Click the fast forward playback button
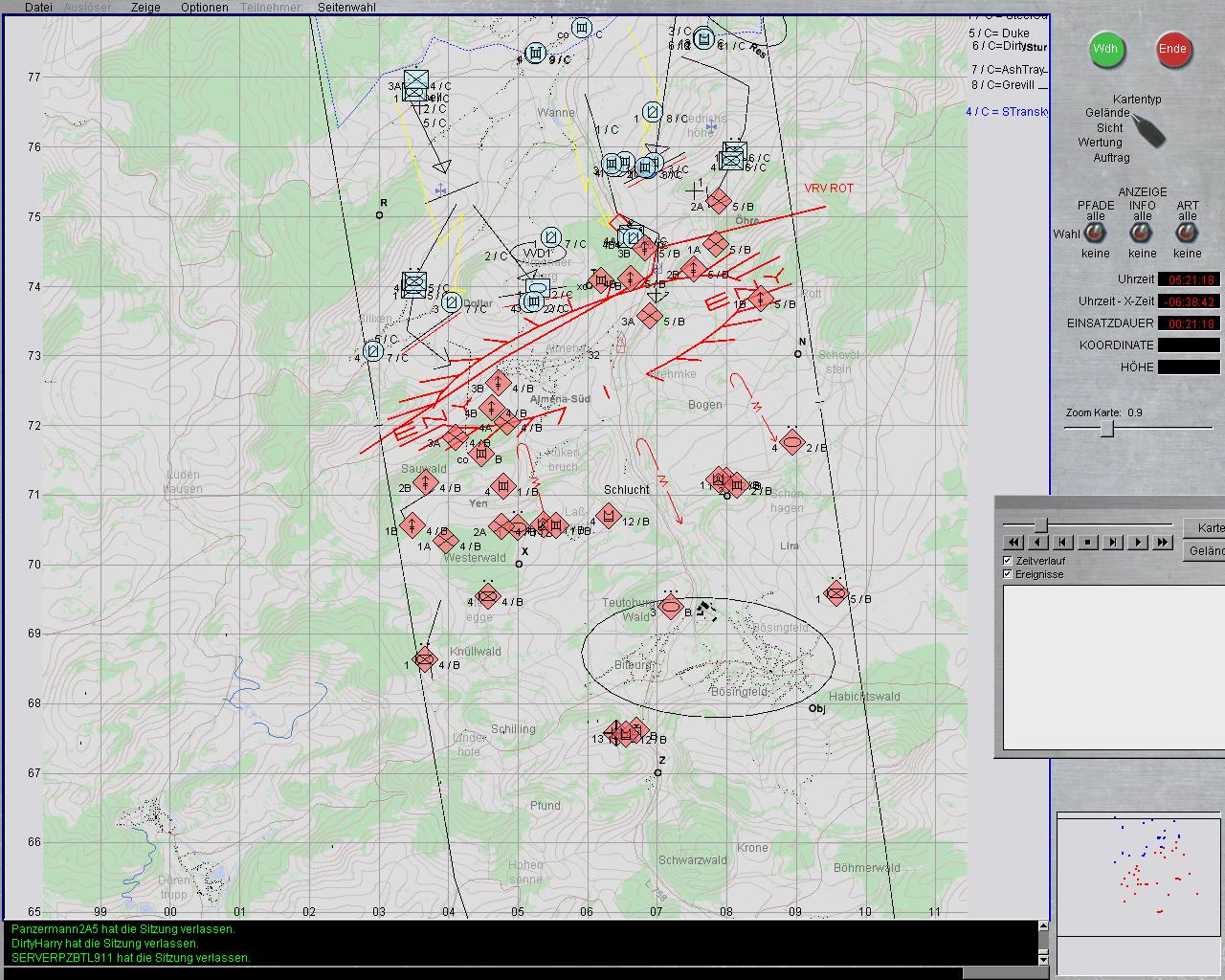Image resolution: width=1225 pixels, height=980 pixels. [1162, 543]
